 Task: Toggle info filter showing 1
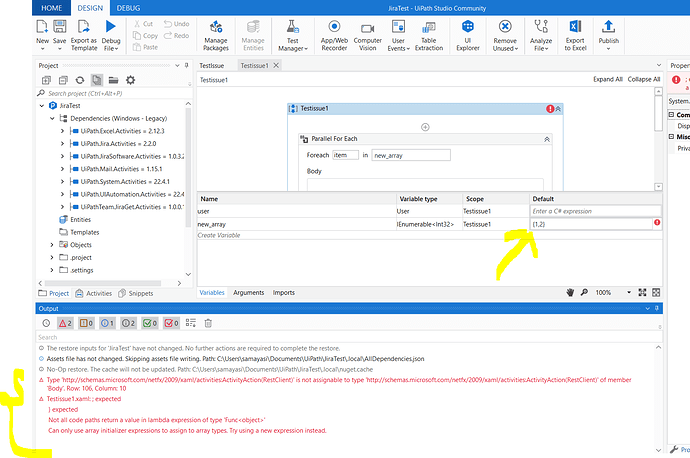coord(107,323)
